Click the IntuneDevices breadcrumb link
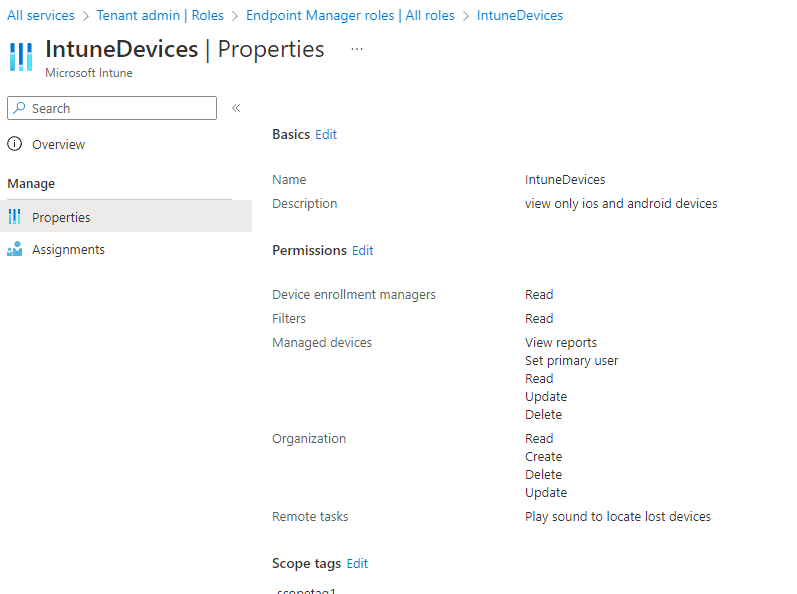This screenshot has height=594, width=797. [x=520, y=16]
